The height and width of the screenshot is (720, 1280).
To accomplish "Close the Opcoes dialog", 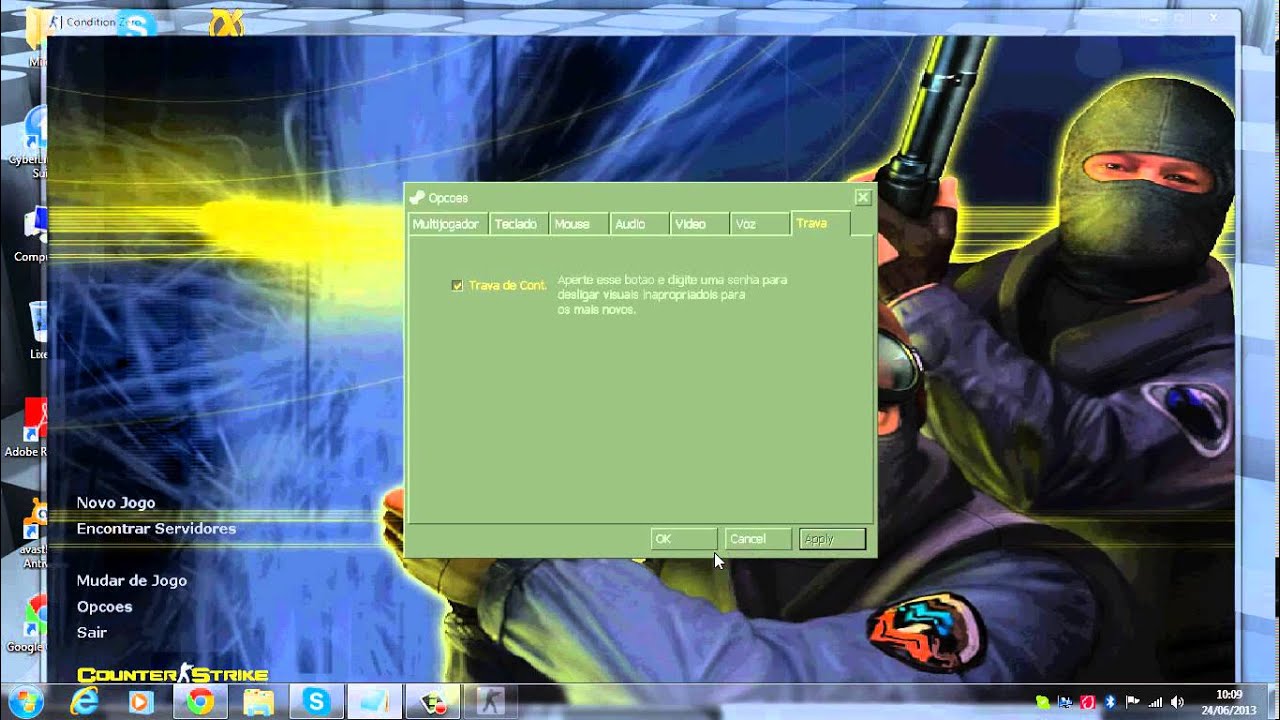I will 862,198.
